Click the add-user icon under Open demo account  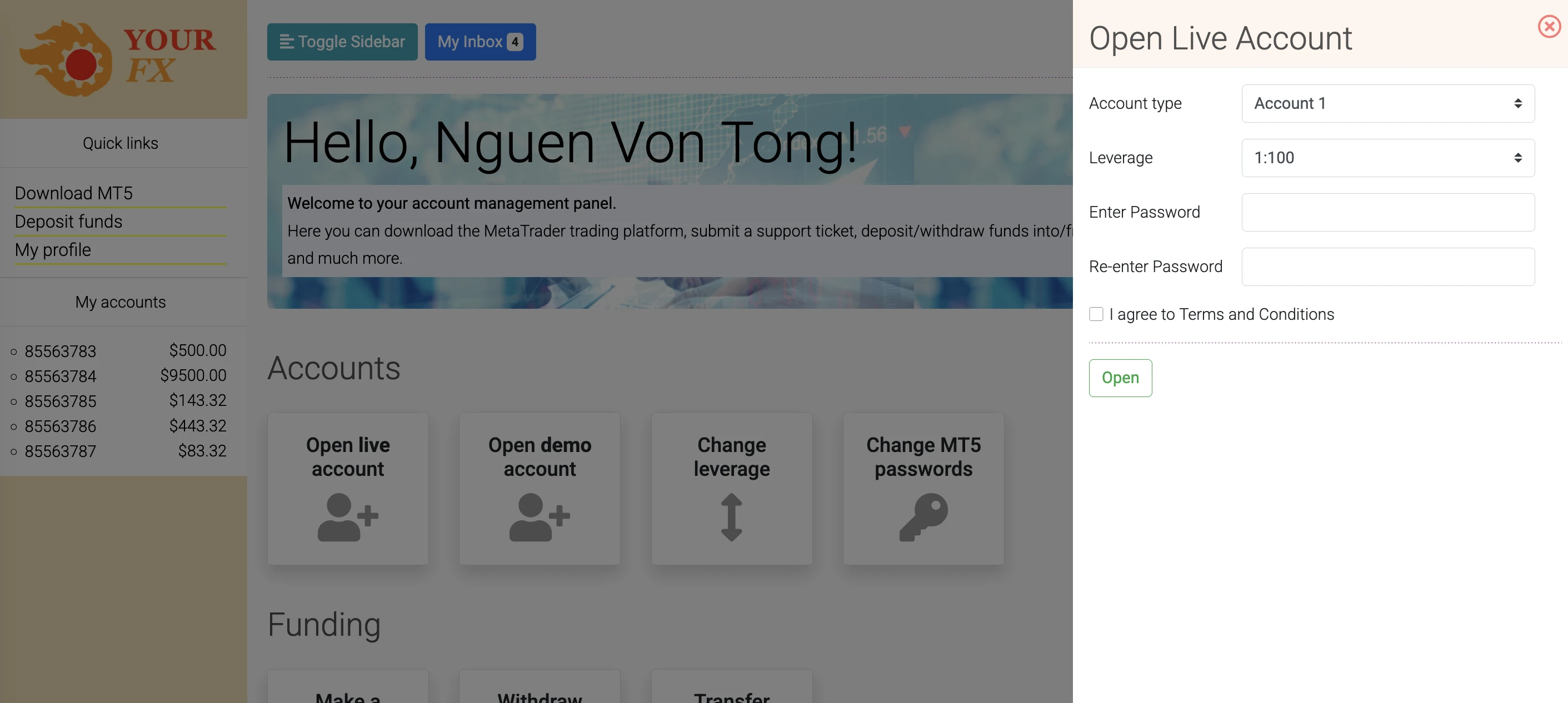[540, 516]
